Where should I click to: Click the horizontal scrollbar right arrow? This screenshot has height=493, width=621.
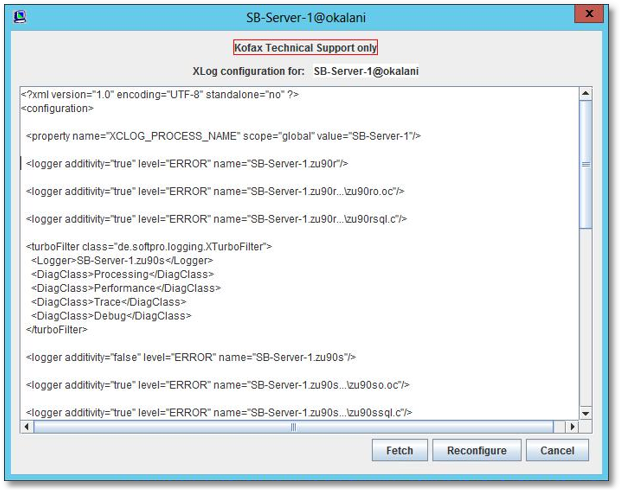tap(572, 426)
